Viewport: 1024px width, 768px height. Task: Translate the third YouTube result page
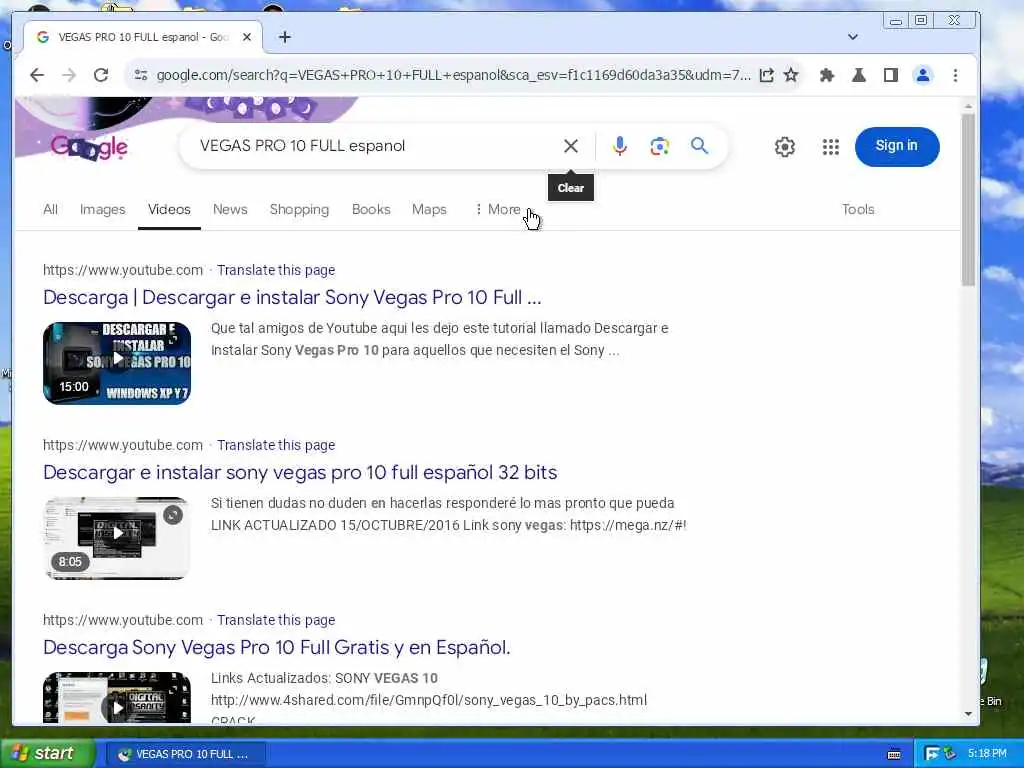[276, 620]
